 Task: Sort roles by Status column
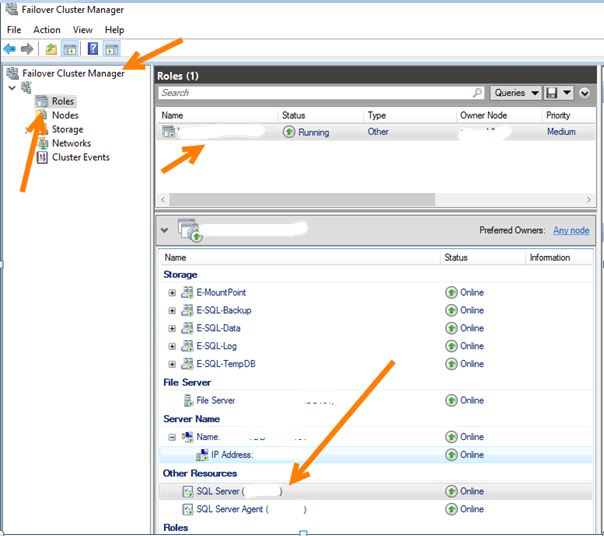[294, 115]
